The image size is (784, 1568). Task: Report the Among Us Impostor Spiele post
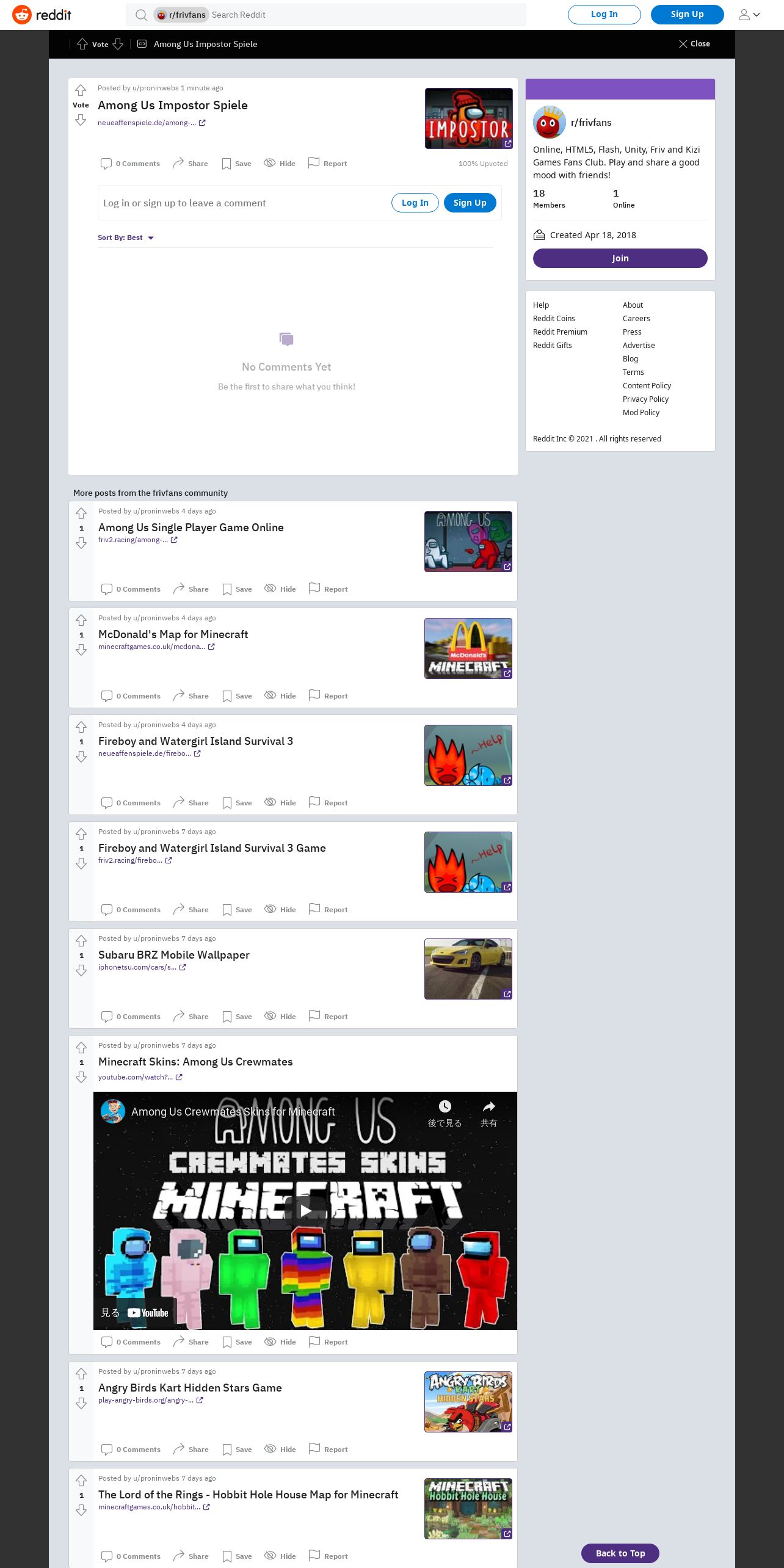(327, 164)
